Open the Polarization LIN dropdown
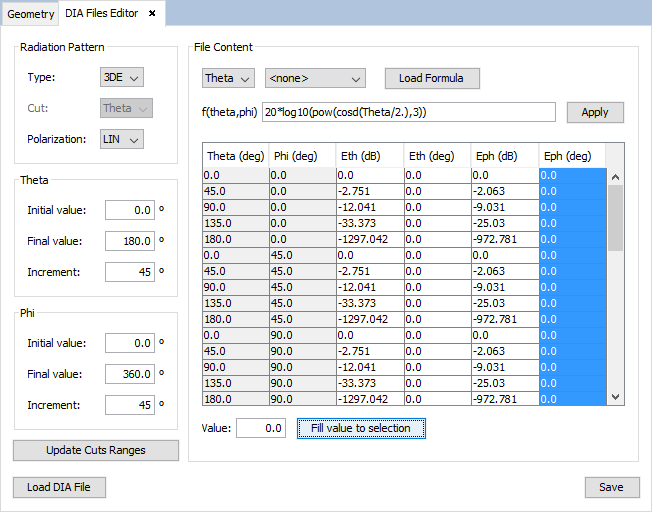The image size is (652, 512). (122, 139)
